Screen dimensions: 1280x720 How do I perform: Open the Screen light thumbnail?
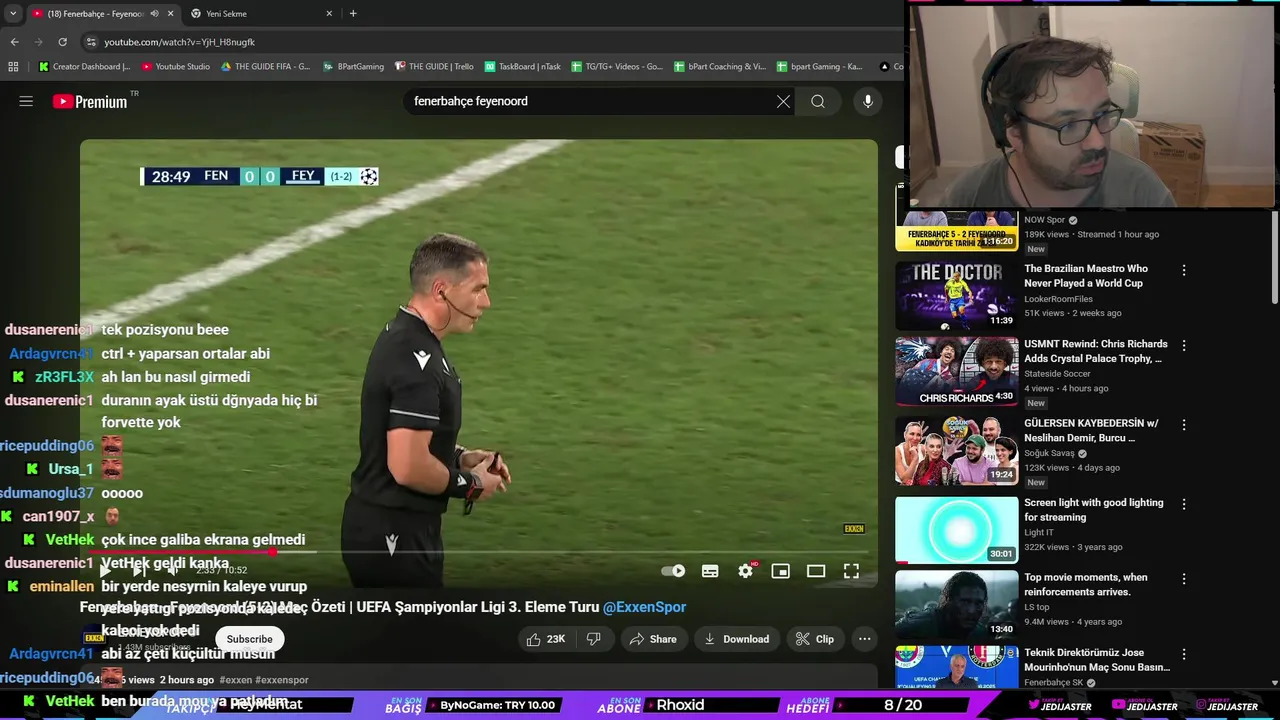956,529
